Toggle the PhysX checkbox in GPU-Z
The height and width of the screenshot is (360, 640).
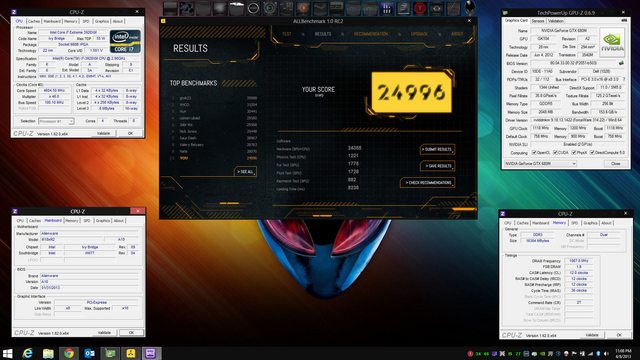pos(573,153)
